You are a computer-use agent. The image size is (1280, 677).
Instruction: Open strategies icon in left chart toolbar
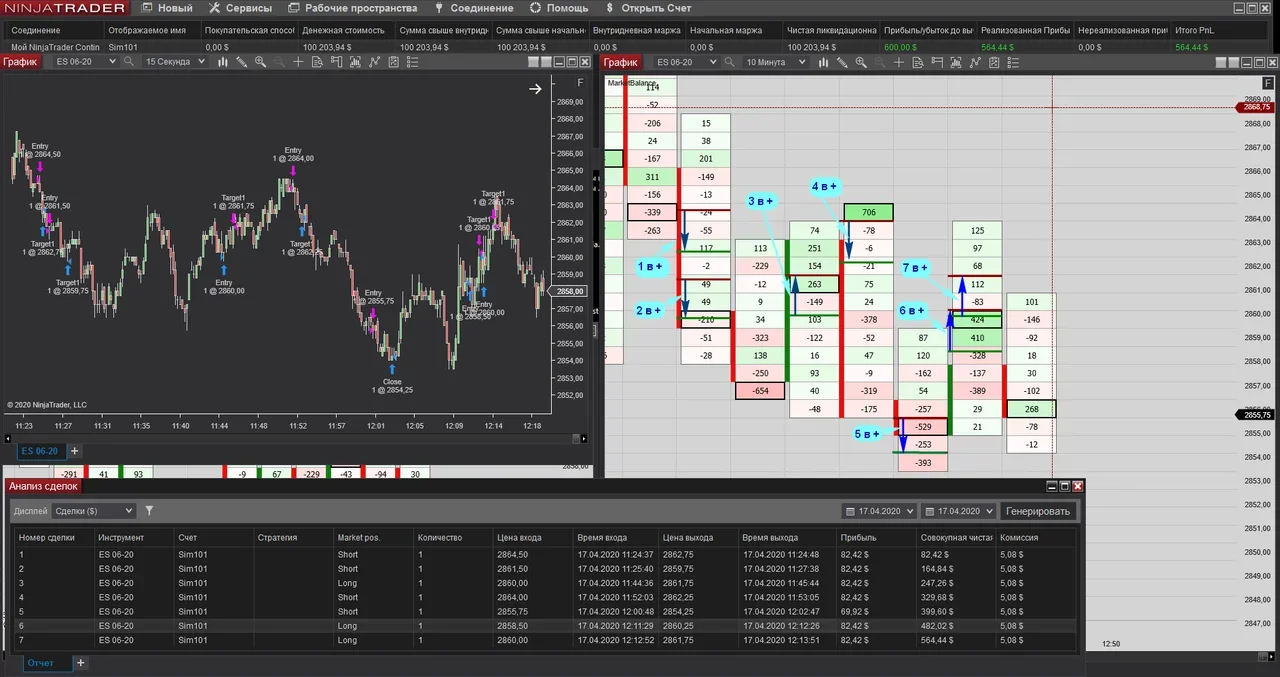[393, 62]
